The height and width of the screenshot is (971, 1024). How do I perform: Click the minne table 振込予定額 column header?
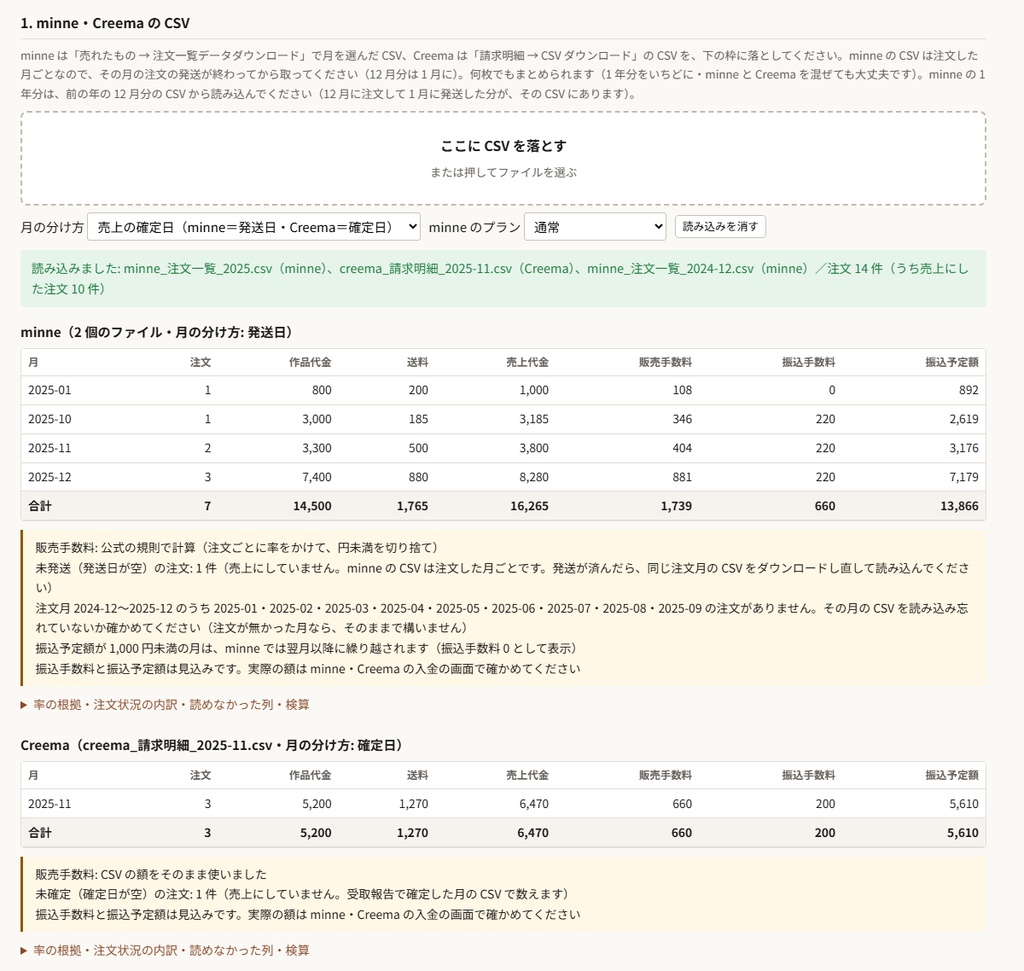pos(952,362)
